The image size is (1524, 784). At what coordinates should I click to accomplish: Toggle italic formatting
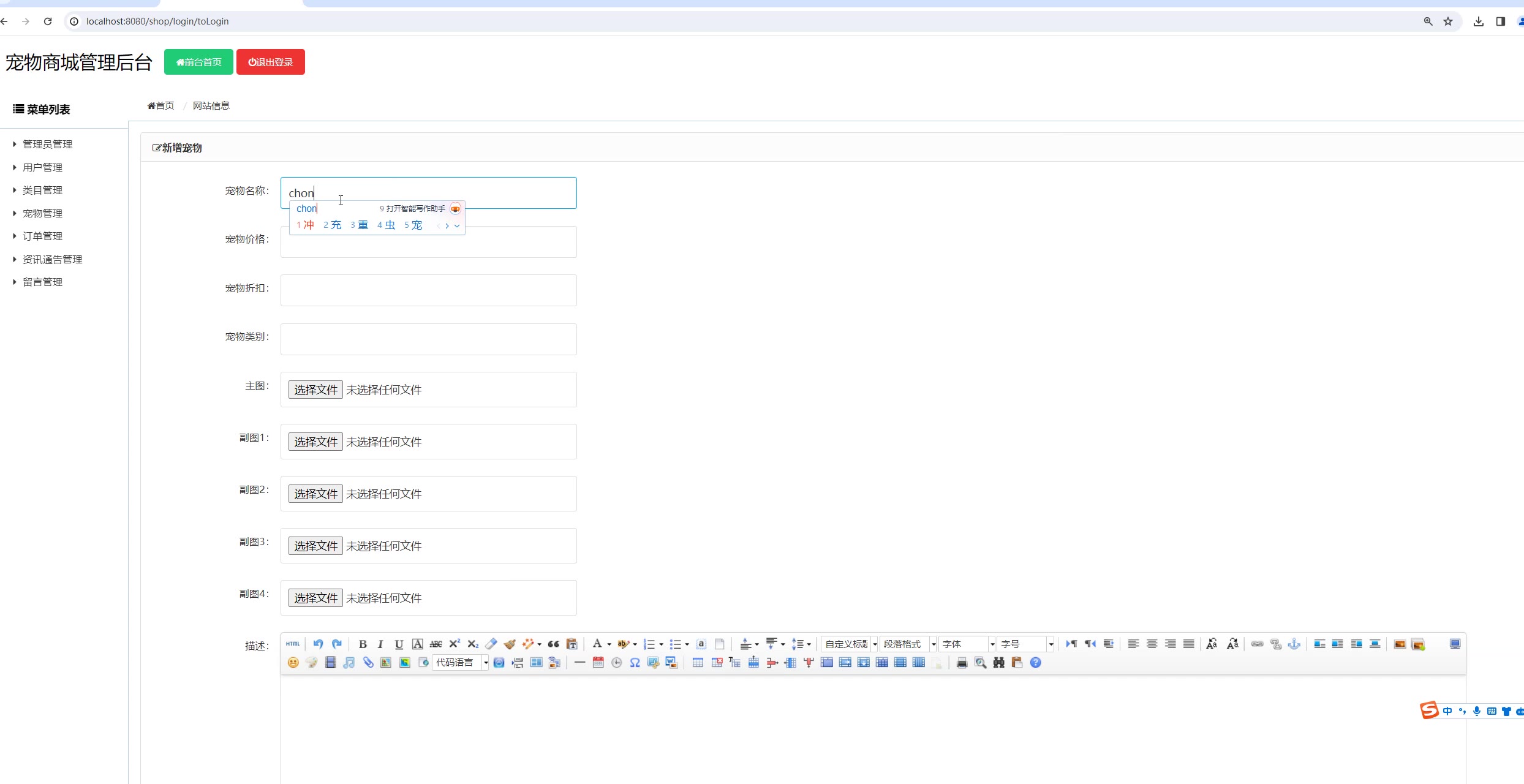pos(380,644)
